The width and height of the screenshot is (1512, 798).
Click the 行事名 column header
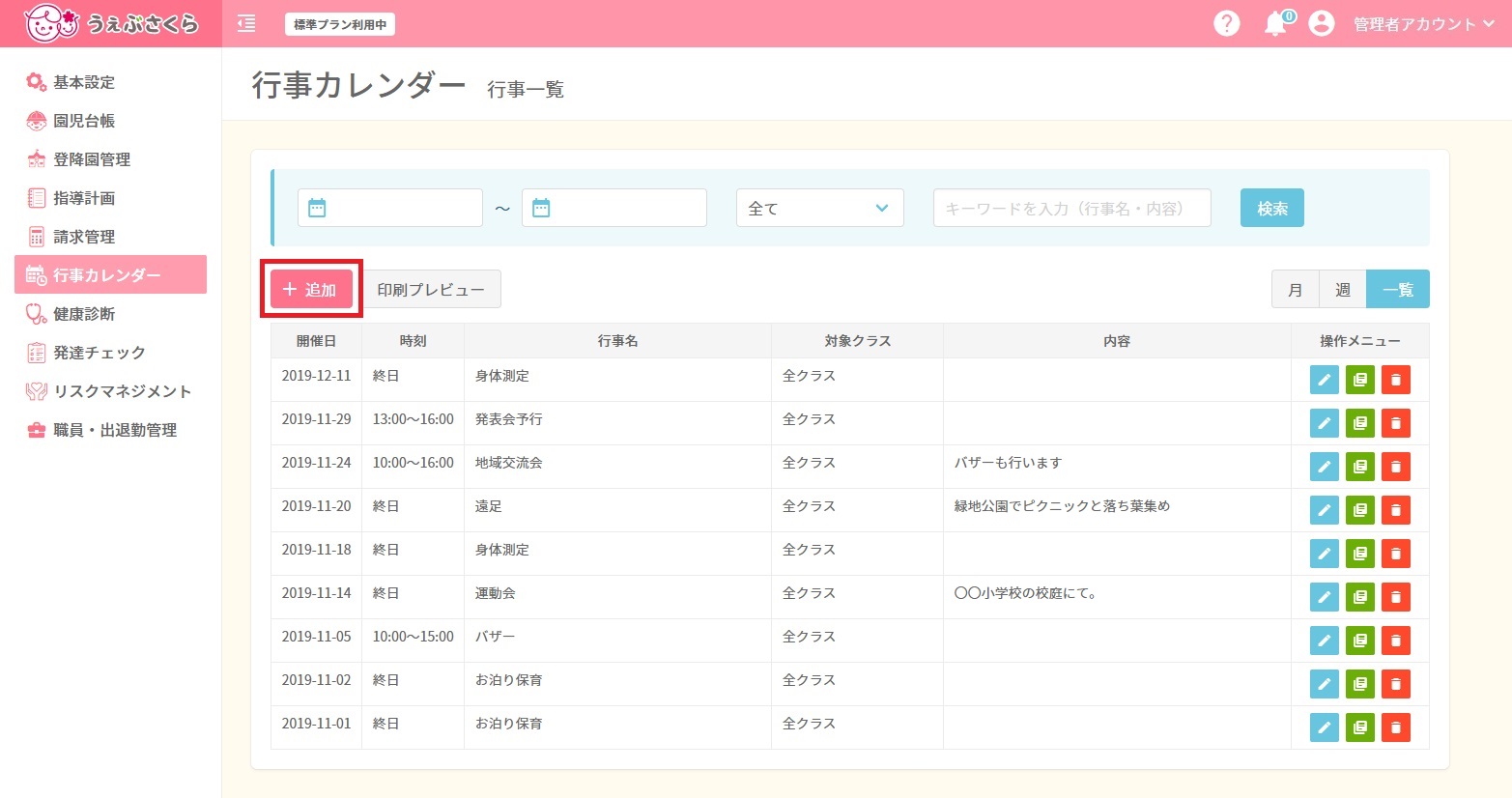coord(617,341)
